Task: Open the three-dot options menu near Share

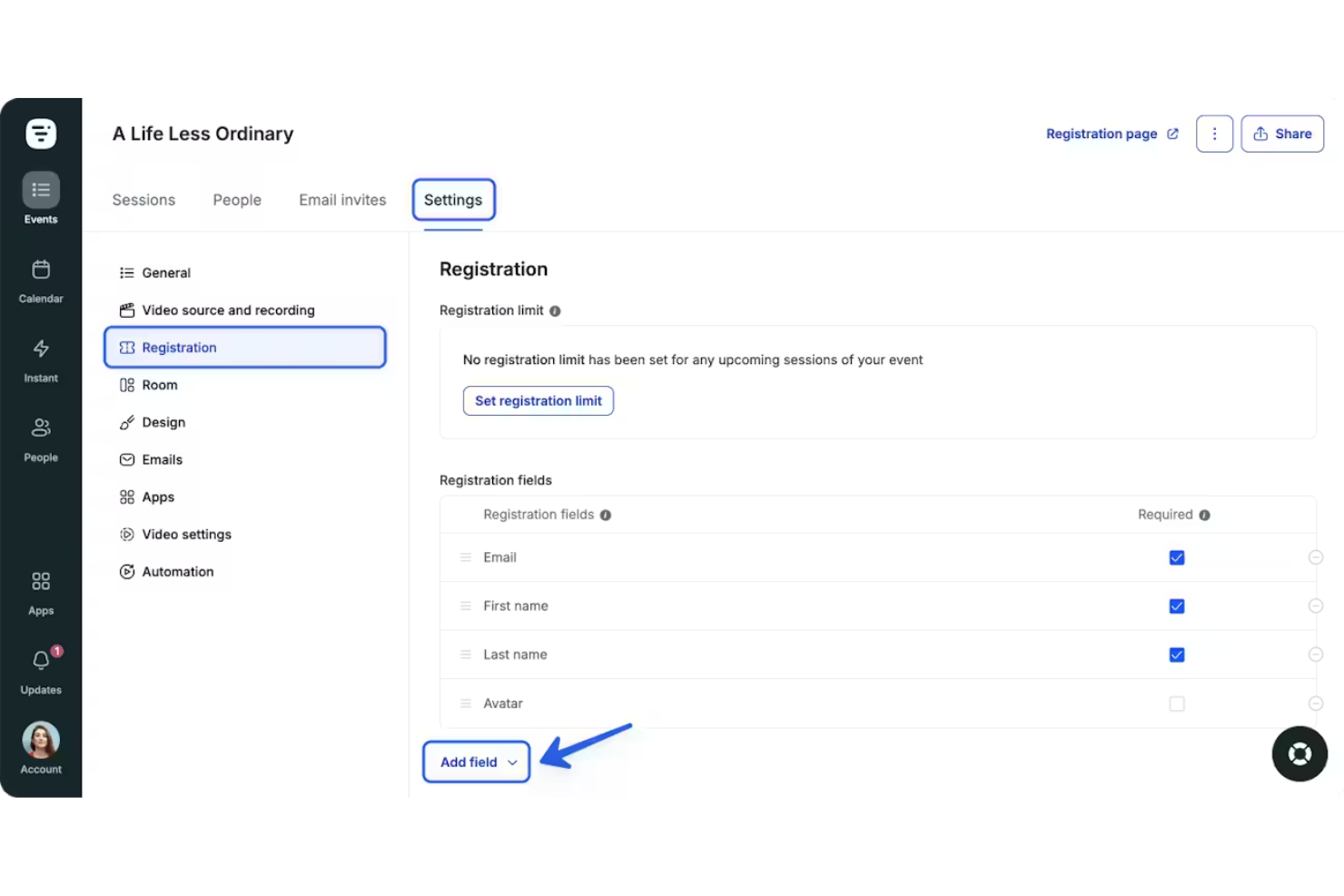Action: [1214, 133]
